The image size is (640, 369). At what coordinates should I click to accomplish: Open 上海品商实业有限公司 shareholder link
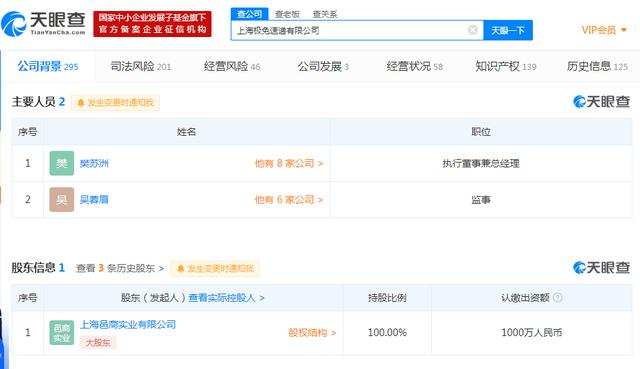pos(128,325)
